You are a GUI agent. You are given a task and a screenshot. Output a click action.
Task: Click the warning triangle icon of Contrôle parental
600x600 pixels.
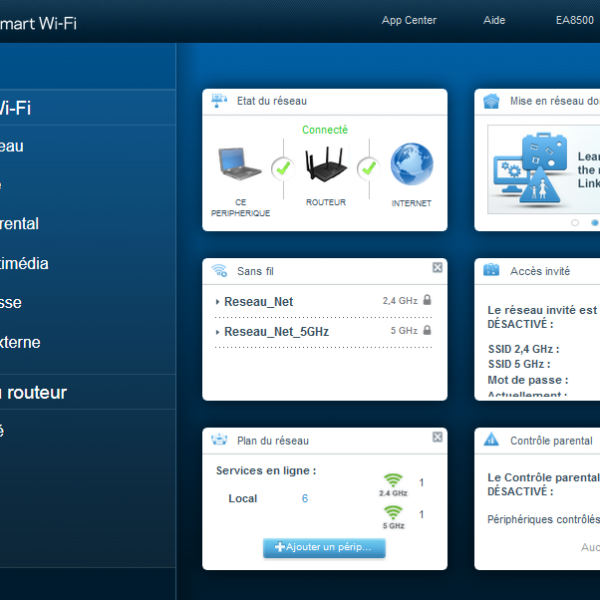point(491,439)
